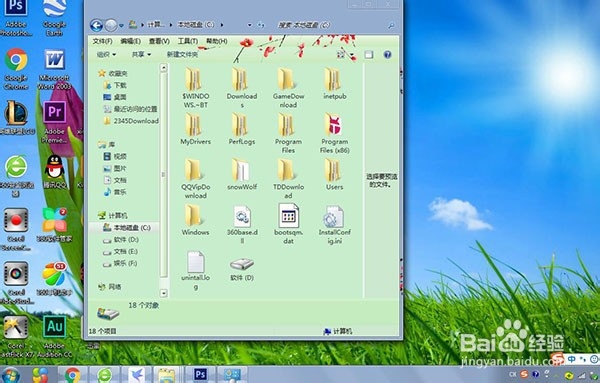The width and height of the screenshot is (600, 383).
Task: Open the Program Files folder
Action: click(x=288, y=133)
